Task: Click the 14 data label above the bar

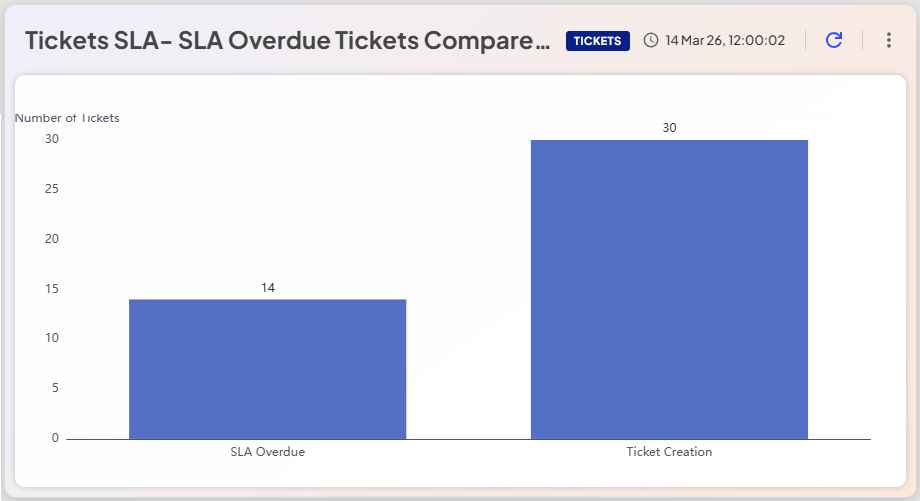Action: tap(268, 288)
